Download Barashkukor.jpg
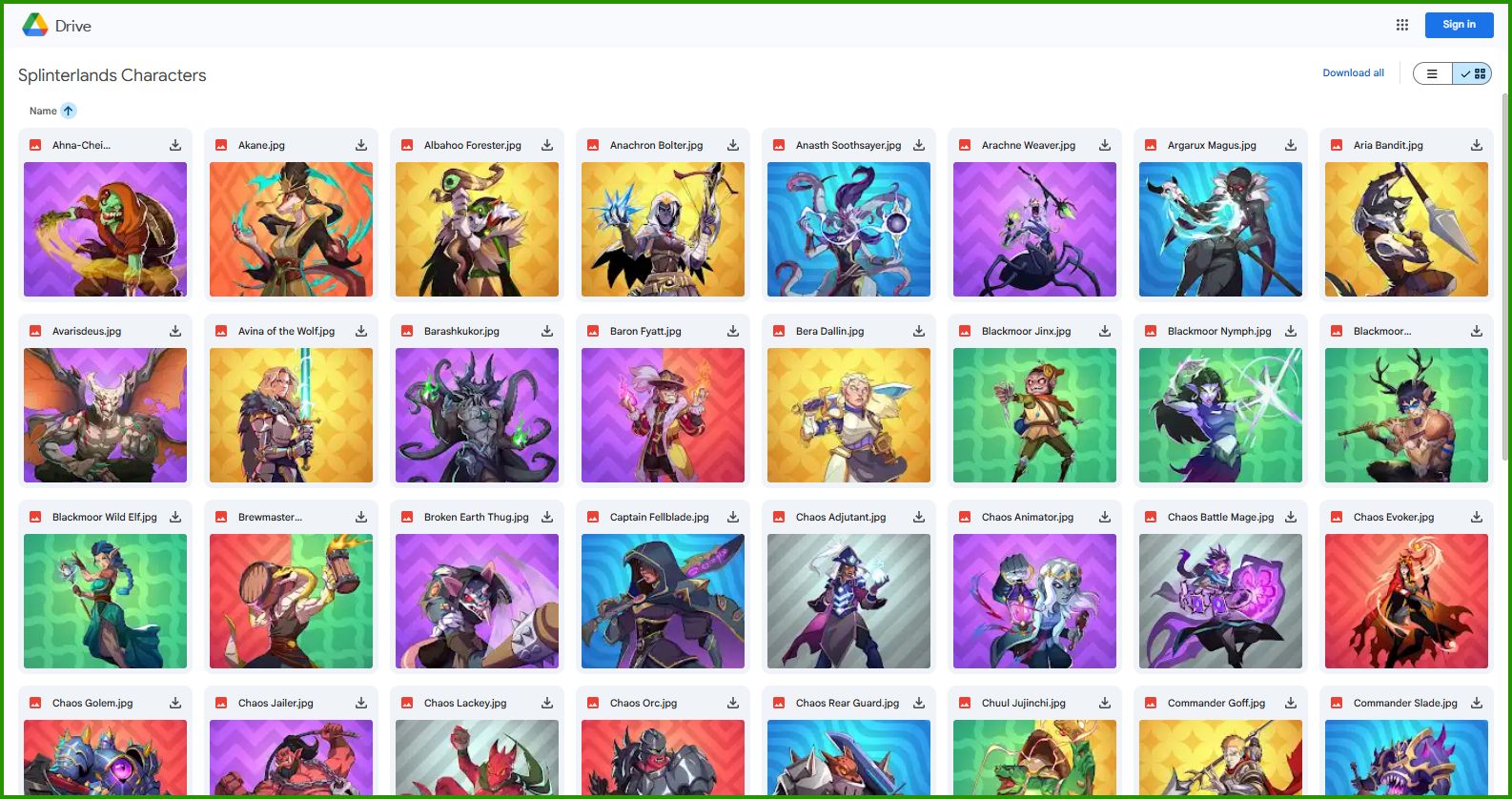Screen dimensions: 1512x799 tap(547, 331)
